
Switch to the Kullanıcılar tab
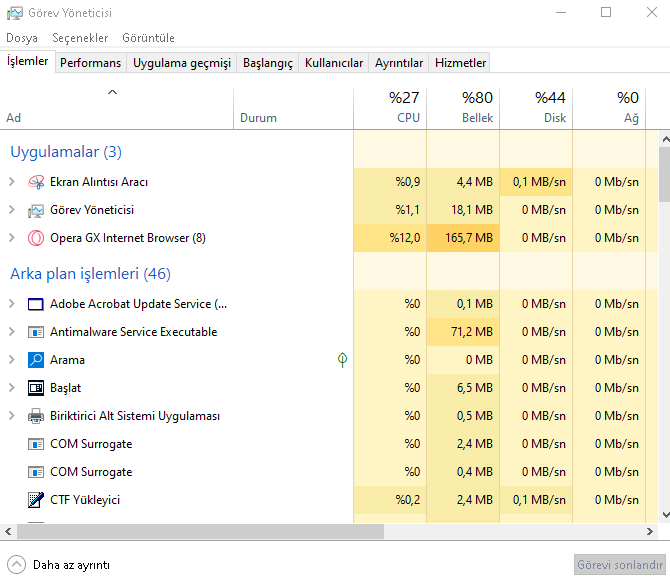coord(334,63)
